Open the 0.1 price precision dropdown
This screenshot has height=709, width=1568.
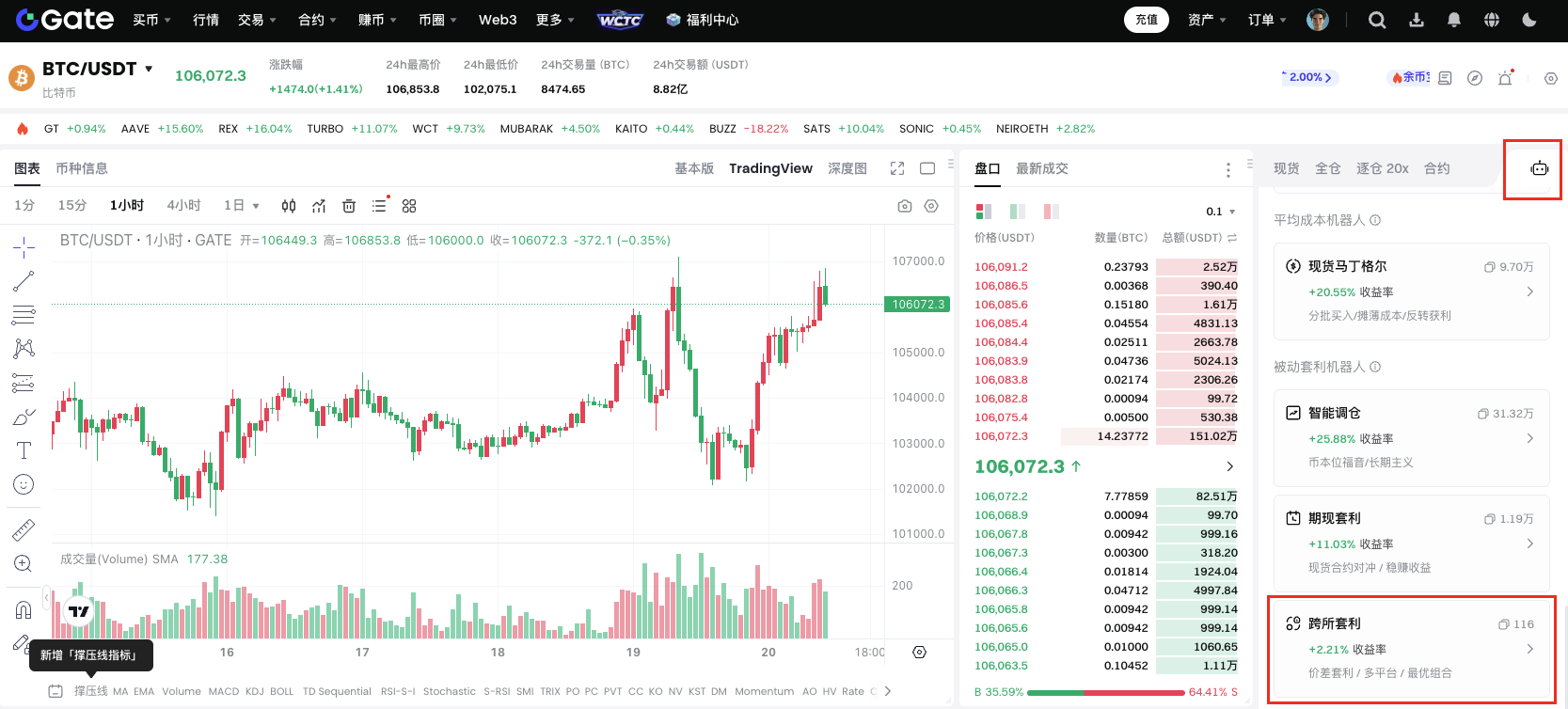[x=1221, y=212]
